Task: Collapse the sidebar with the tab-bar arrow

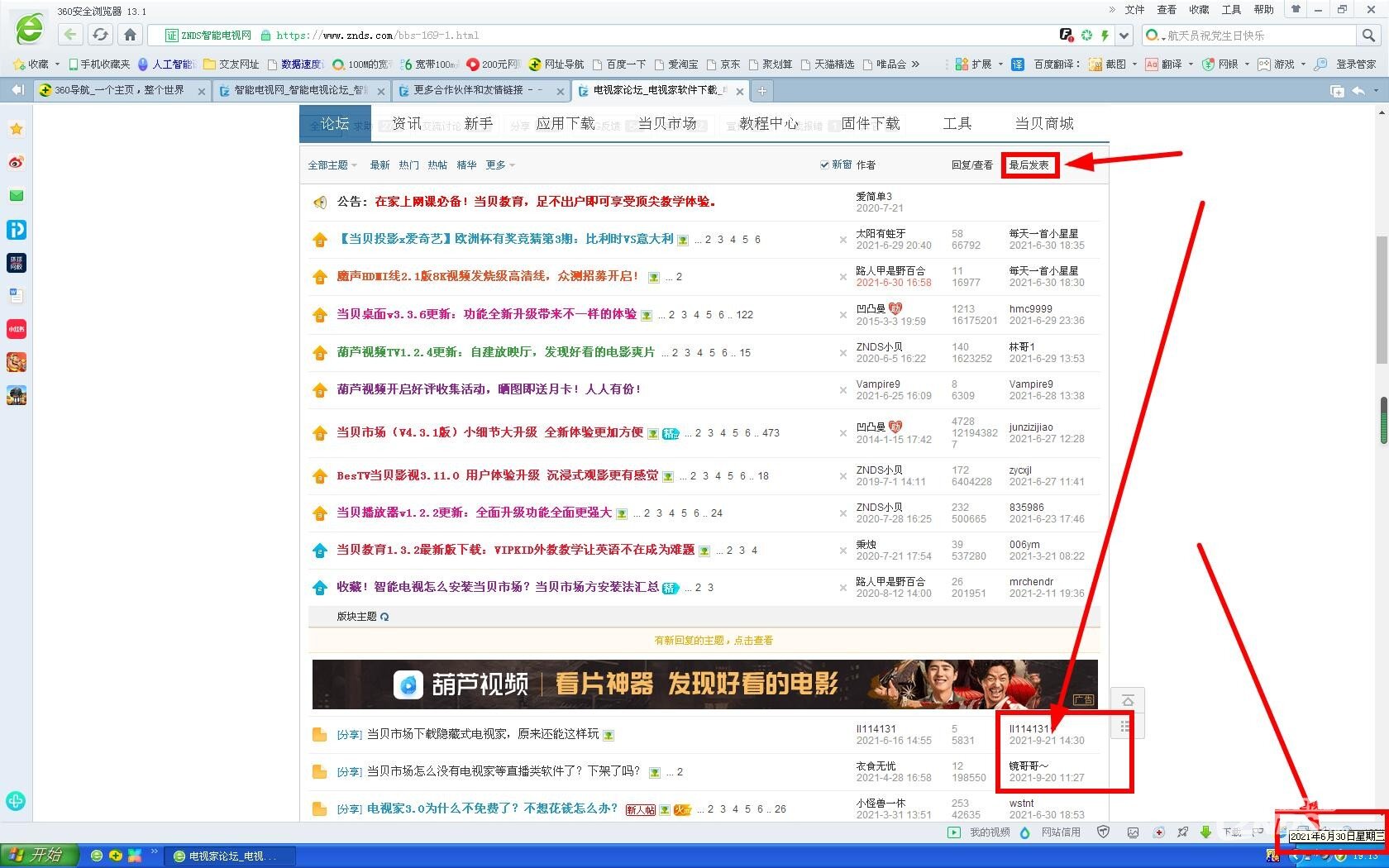Action: pyautogui.click(x=17, y=90)
